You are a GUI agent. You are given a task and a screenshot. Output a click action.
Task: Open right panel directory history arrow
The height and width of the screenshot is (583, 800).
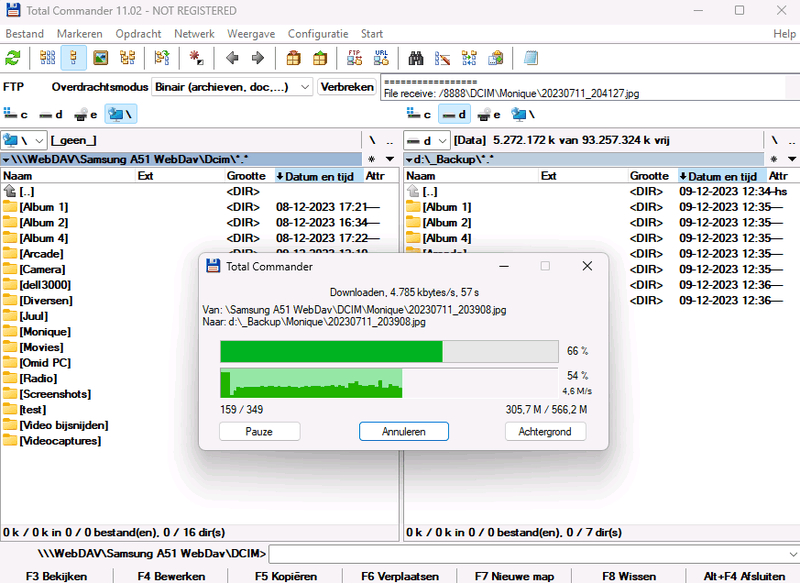[792, 159]
